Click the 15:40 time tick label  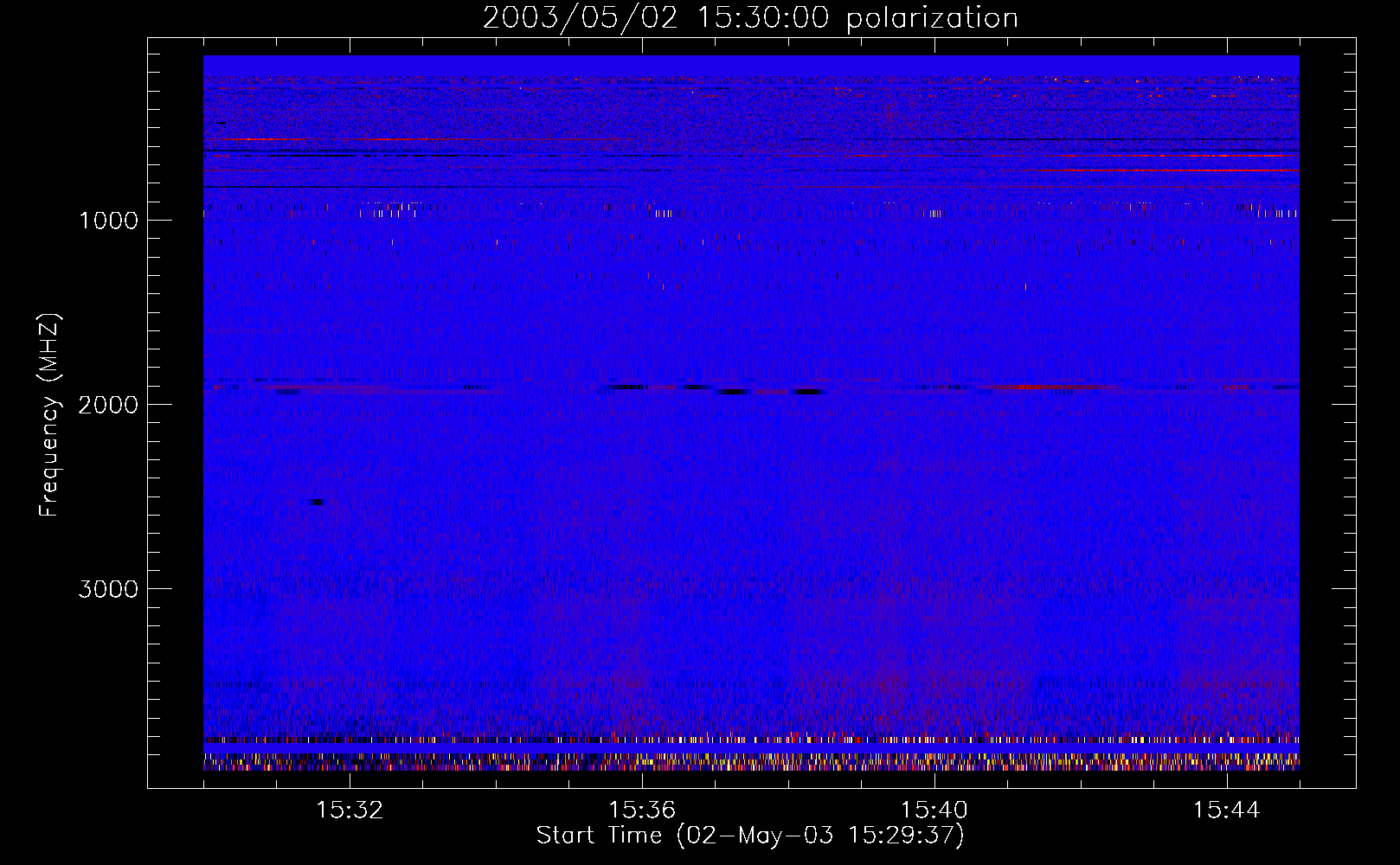tap(934, 811)
